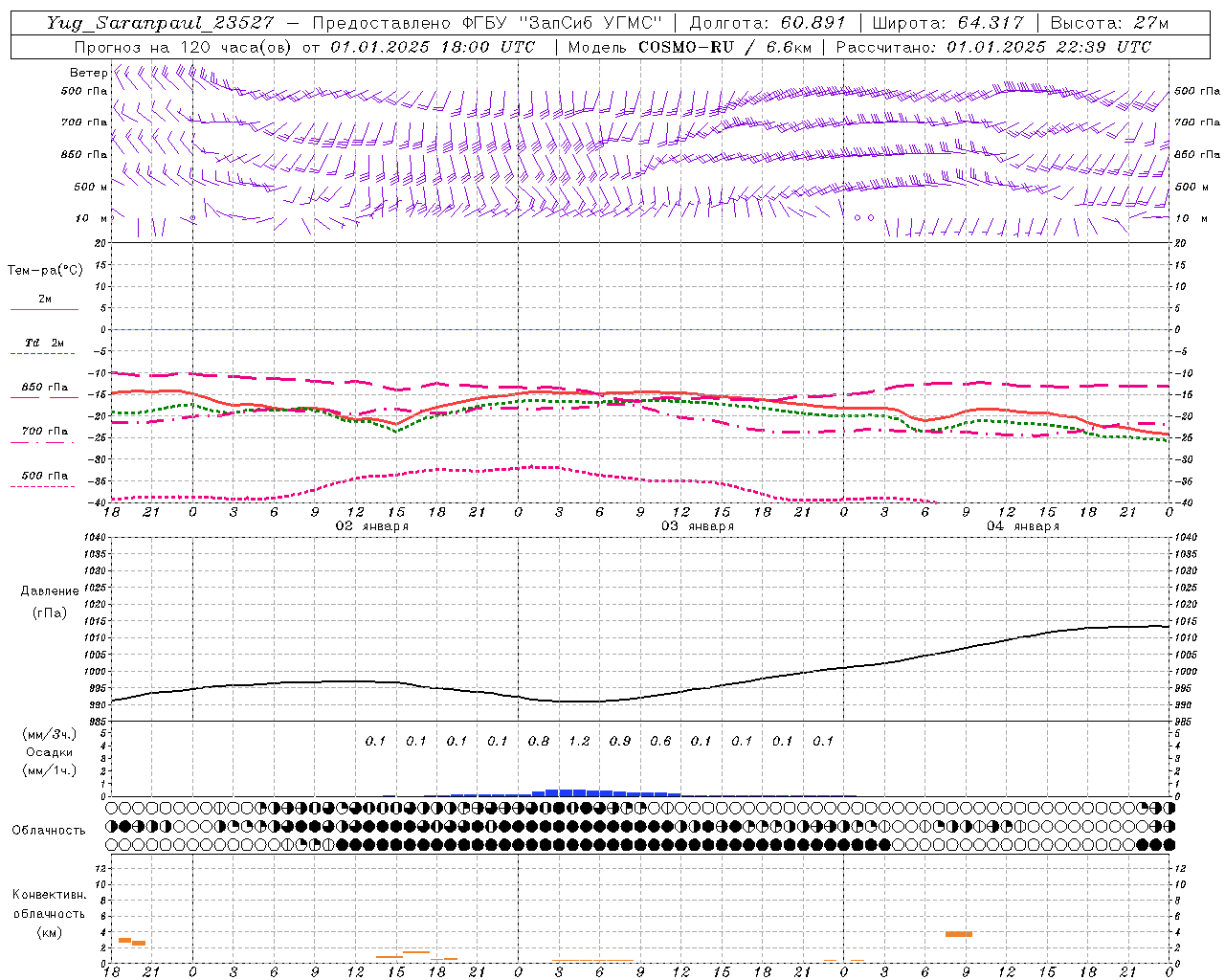Viewport: 1225px width, 980px height.
Task: Click the '(мм/1ч.)' precipitation unit label
Action: [50, 770]
